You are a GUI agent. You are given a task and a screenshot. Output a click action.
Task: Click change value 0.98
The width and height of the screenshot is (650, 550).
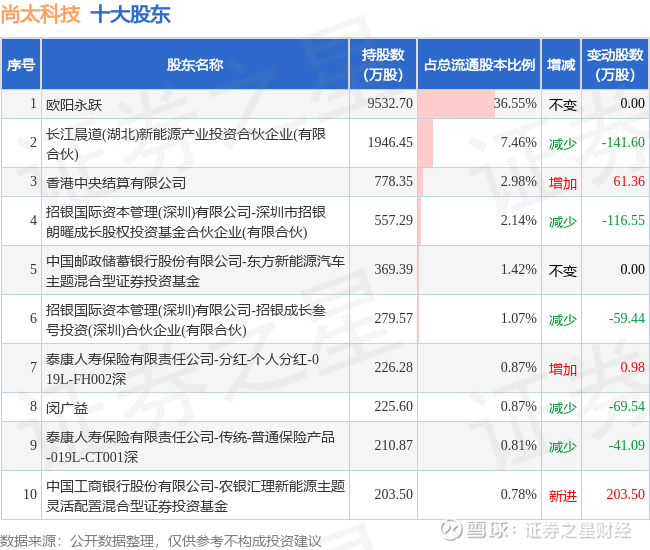click(x=633, y=367)
